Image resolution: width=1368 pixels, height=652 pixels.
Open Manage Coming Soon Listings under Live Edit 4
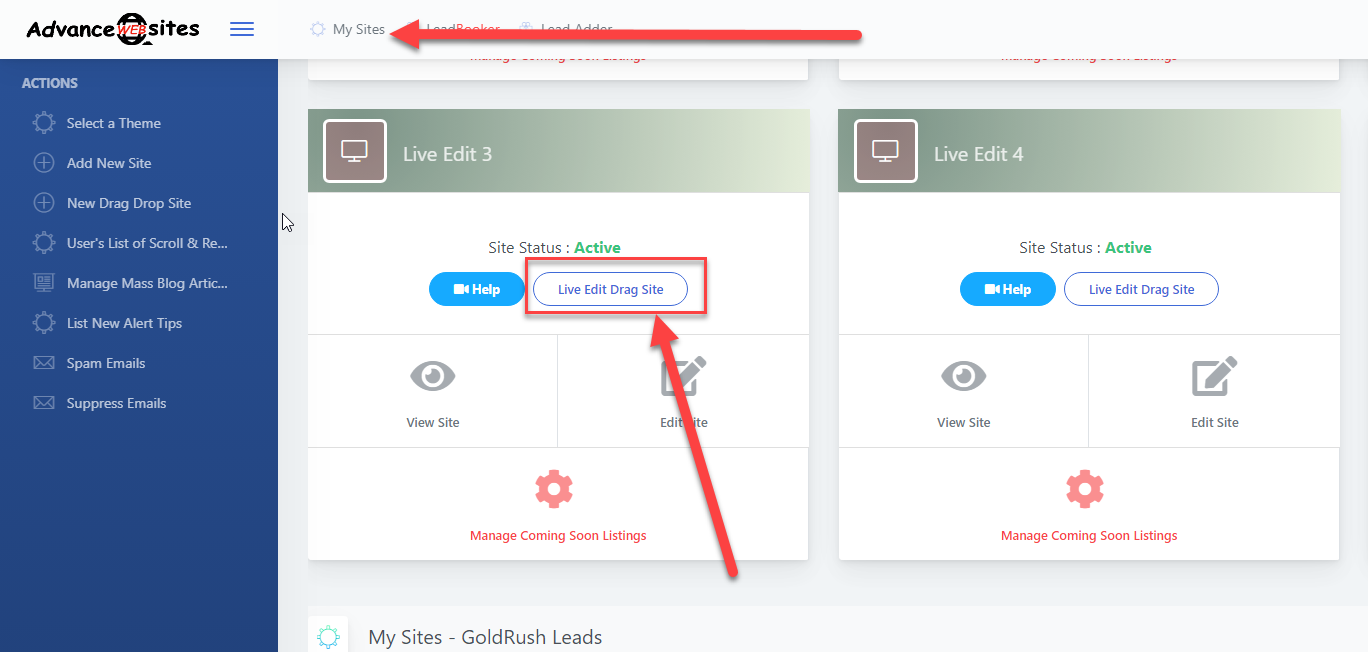pos(1089,536)
